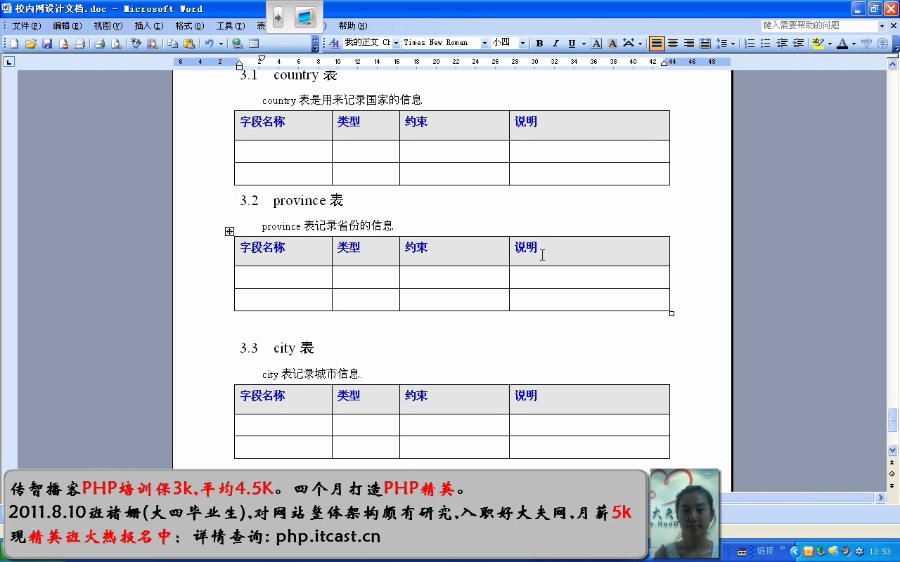Click the help question input box

pyautogui.click(x=819, y=26)
